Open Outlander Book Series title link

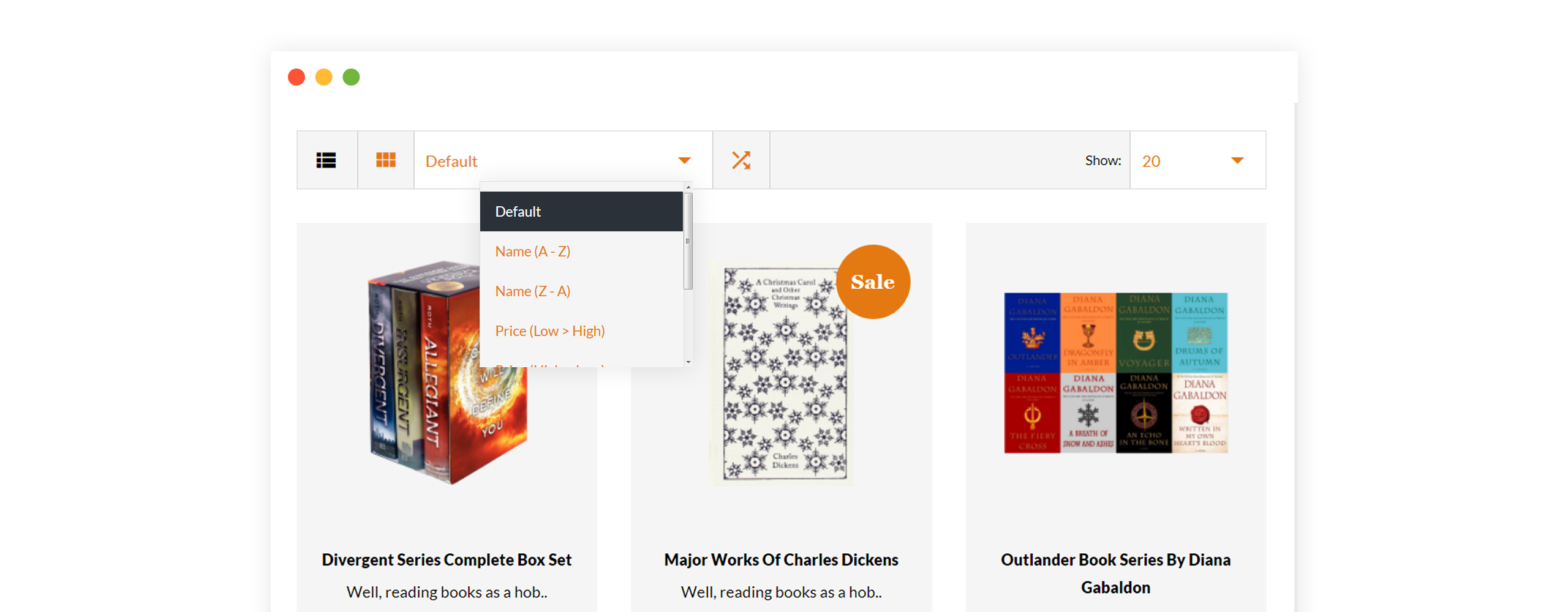(1115, 573)
